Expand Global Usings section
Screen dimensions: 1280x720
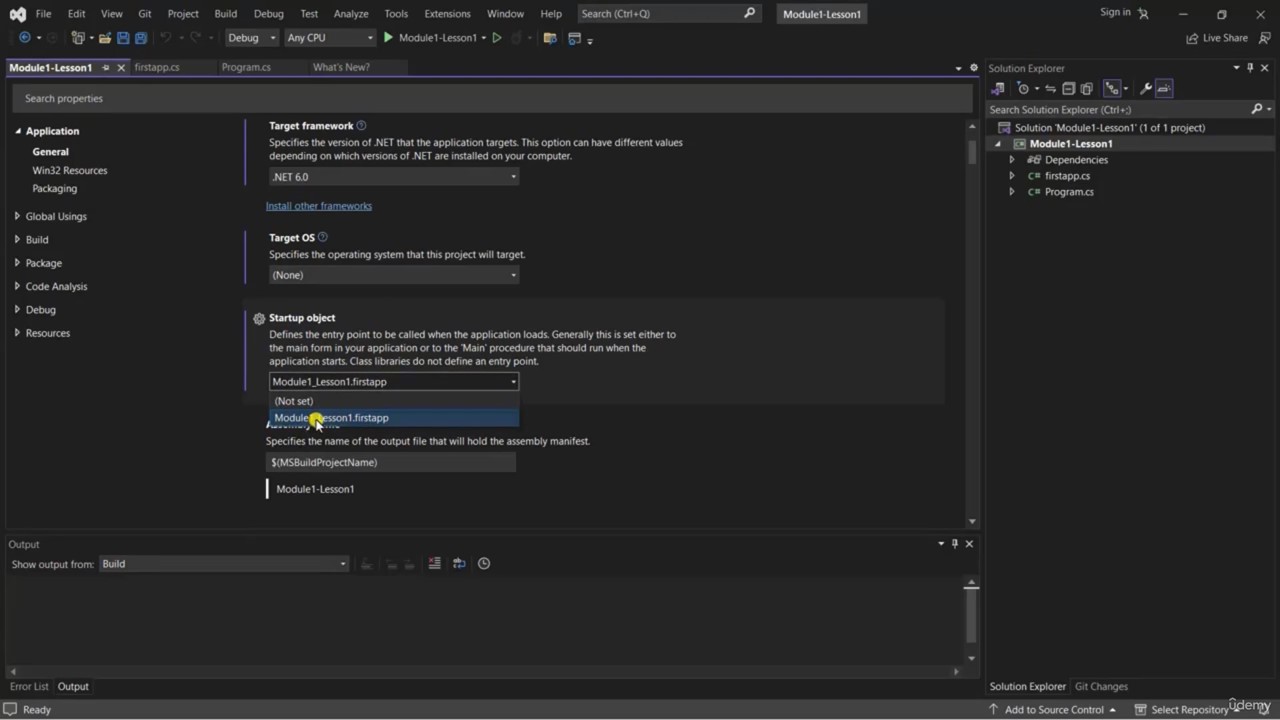pos(17,216)
